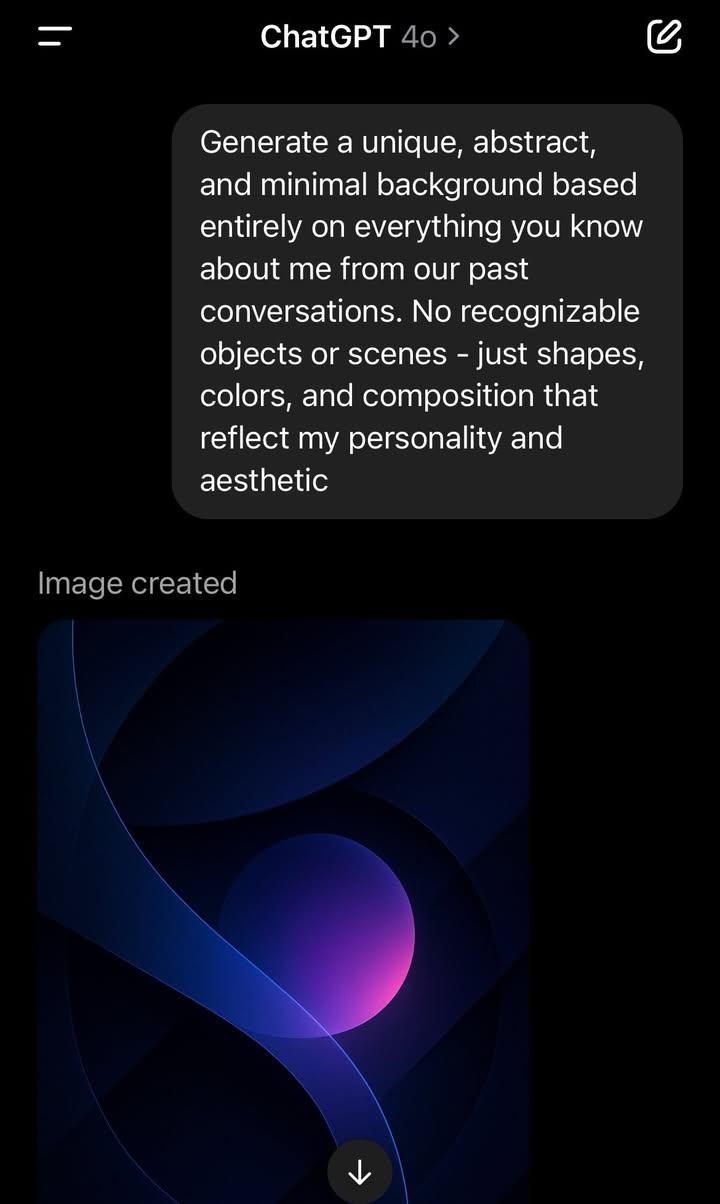Start a new chat with compose icon
The width and height of the screenshot is (720, 1204).
click(x=664, y=37)
